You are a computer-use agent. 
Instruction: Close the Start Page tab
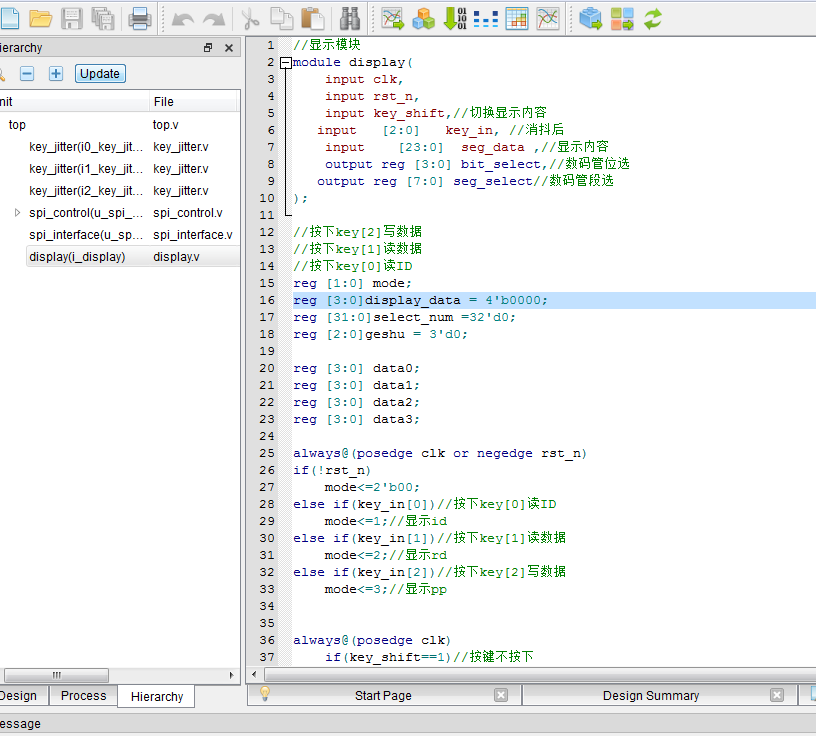click(501, 695)
